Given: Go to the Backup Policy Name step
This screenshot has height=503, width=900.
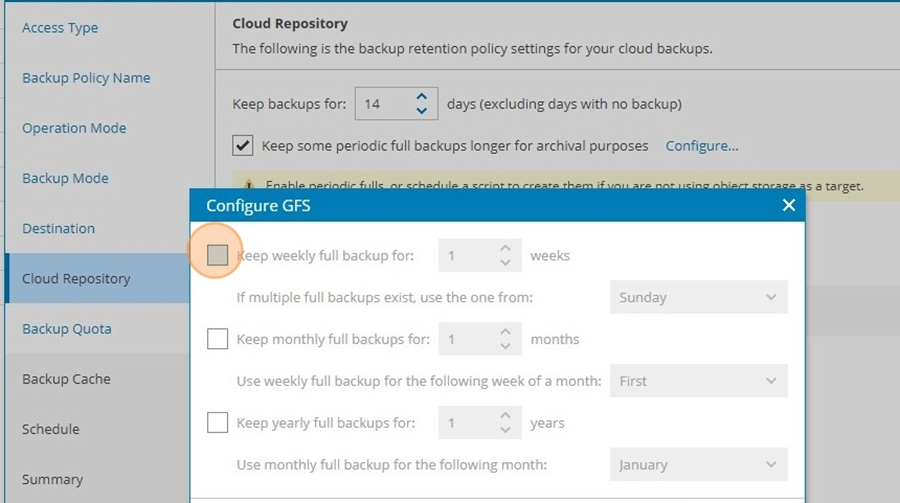Looking at the screenshot, I should point(86,78).
